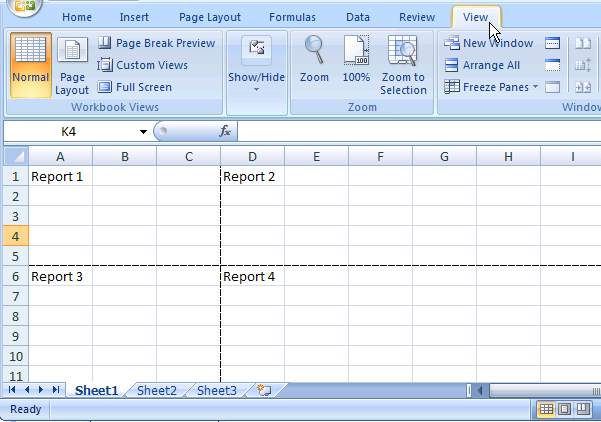This screenshot has height=422, width=601.
Task: Open the Review ribbon tab
Action: (417, 17)
